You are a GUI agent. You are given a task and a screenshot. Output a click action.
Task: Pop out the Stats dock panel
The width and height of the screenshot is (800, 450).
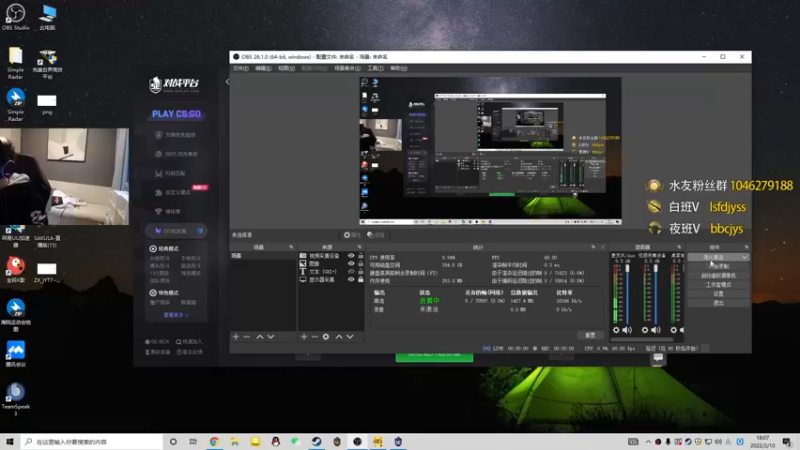click(x=593, y=247)
